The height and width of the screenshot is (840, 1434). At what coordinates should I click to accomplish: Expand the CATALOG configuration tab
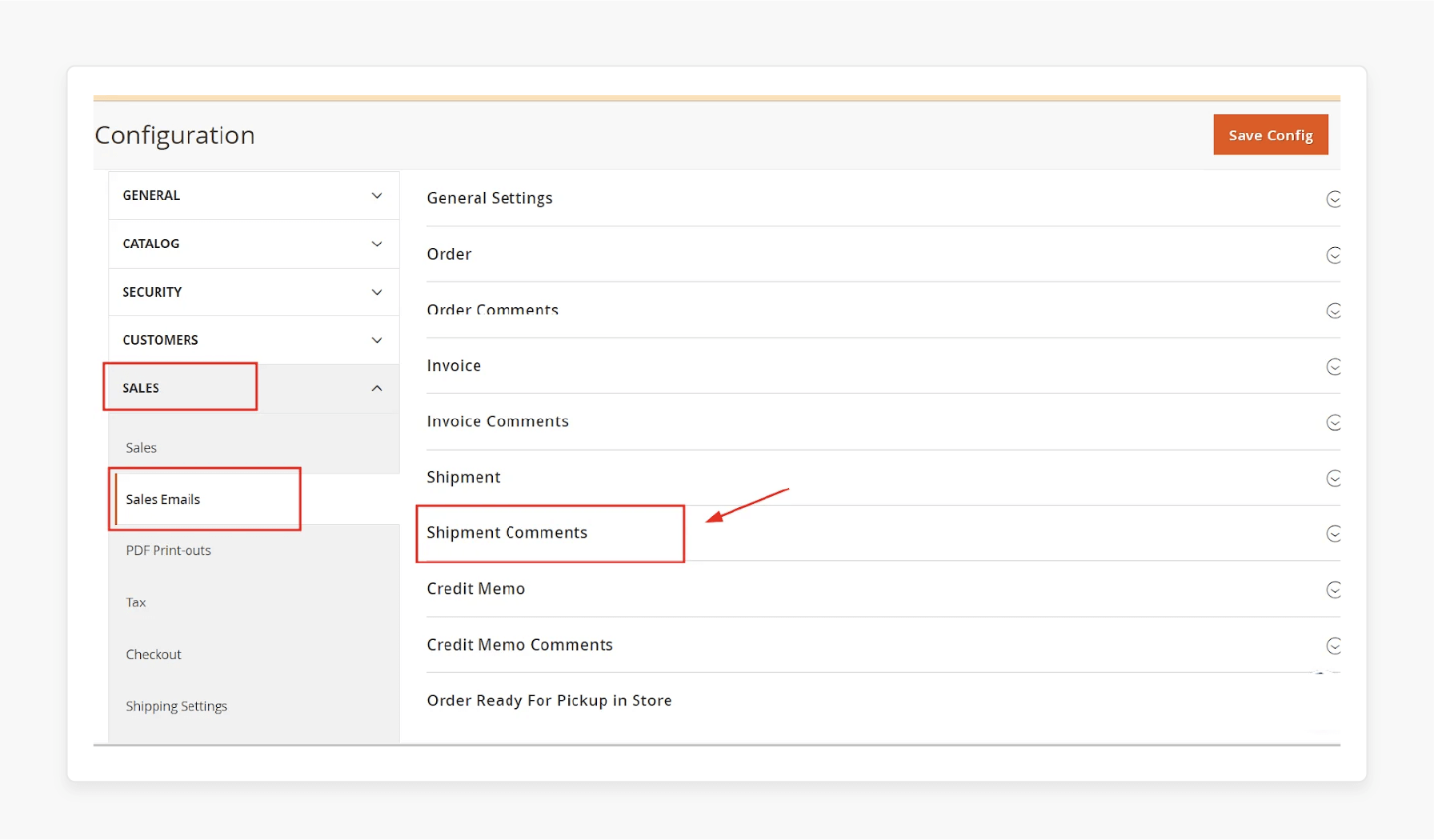[x=254, y=244]
